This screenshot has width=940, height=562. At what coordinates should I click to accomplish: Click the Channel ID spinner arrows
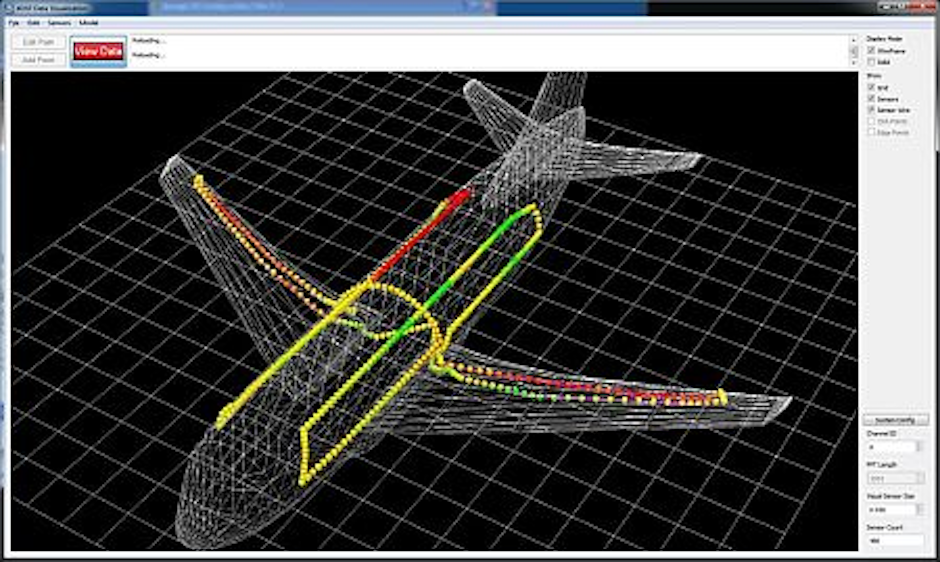919,447
